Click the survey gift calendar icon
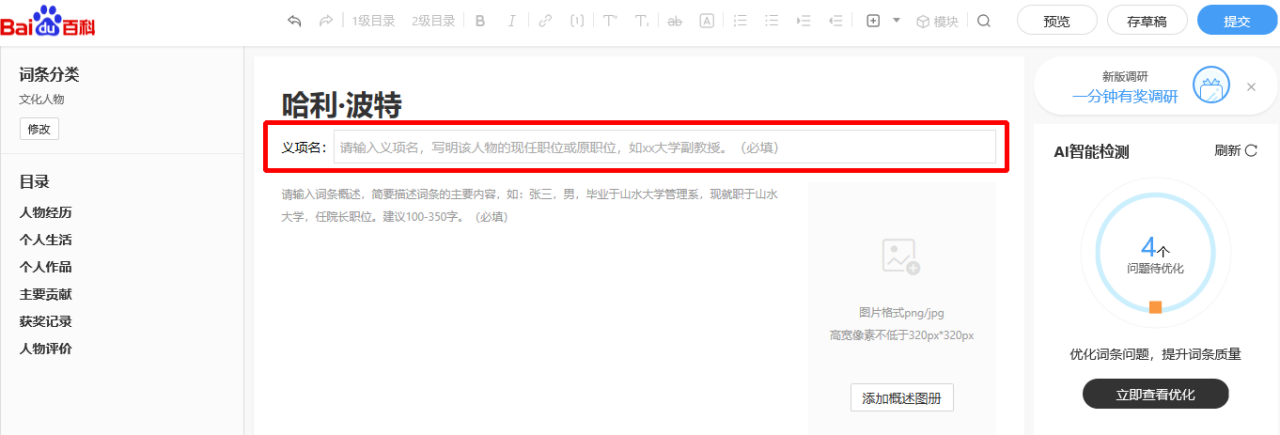Screen dimensions: 1280x435 [1210, 87]
